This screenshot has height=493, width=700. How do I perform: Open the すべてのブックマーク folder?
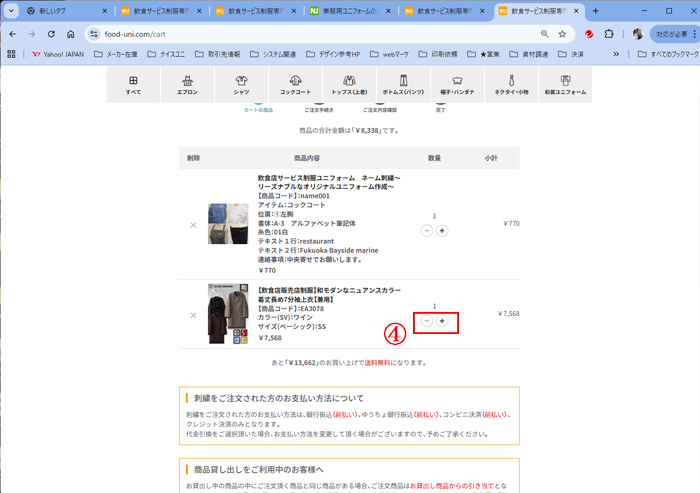click(668, 54)
